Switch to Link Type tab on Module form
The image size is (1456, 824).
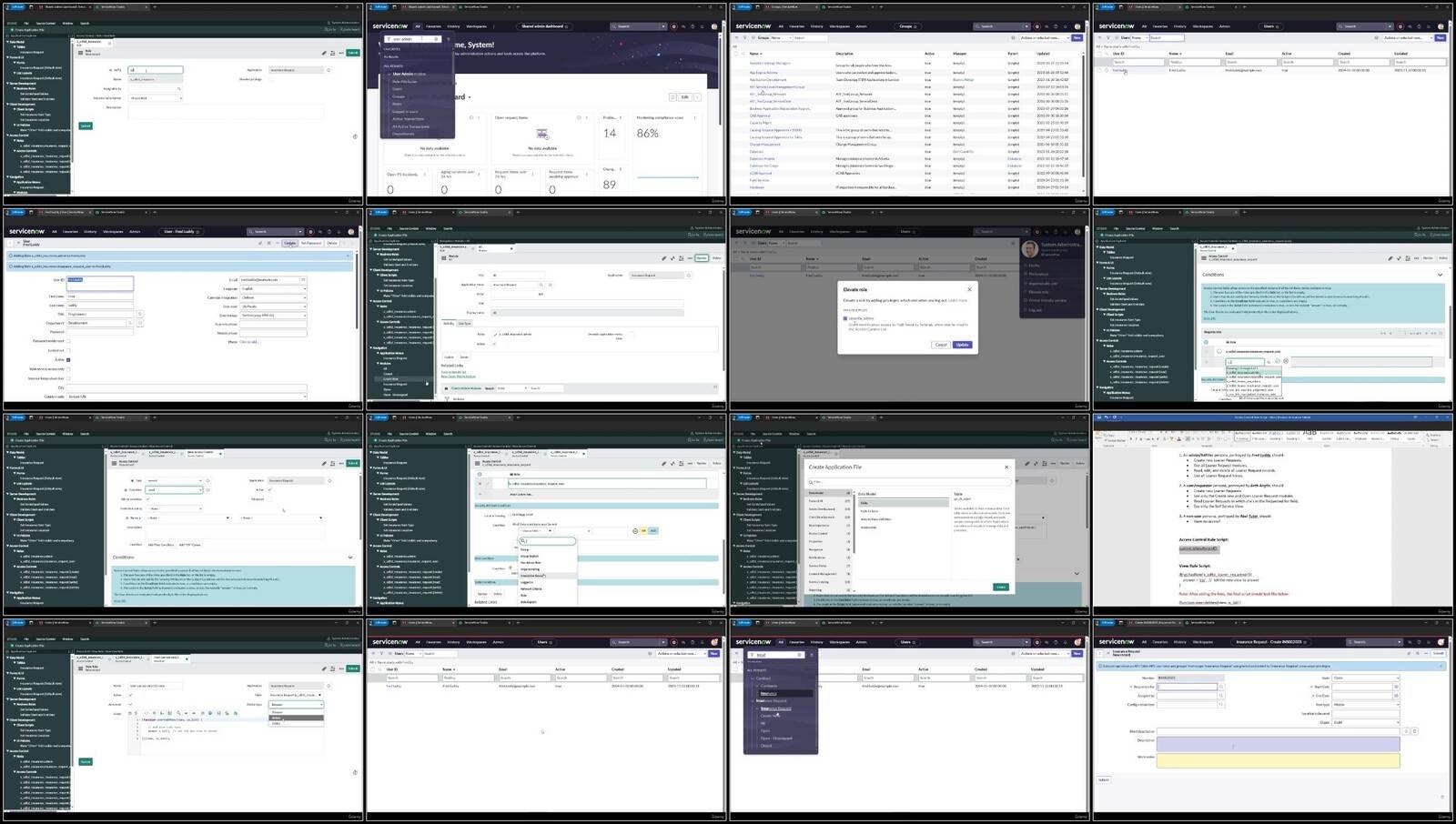(x=464, y=324)
